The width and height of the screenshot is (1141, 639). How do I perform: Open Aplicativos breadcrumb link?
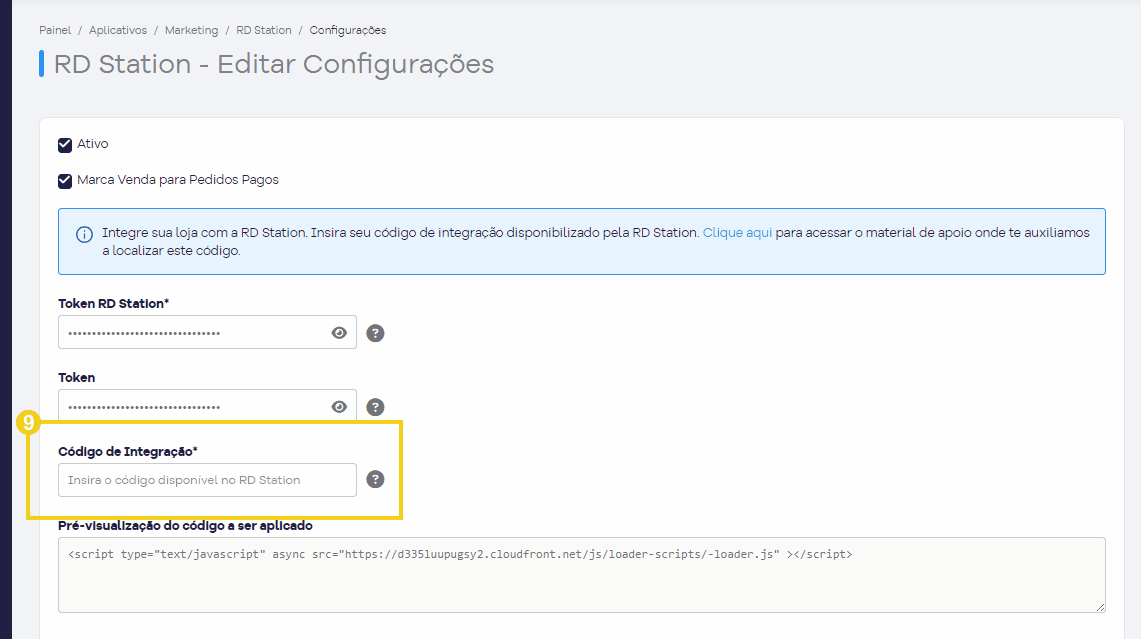coord(118,30)
